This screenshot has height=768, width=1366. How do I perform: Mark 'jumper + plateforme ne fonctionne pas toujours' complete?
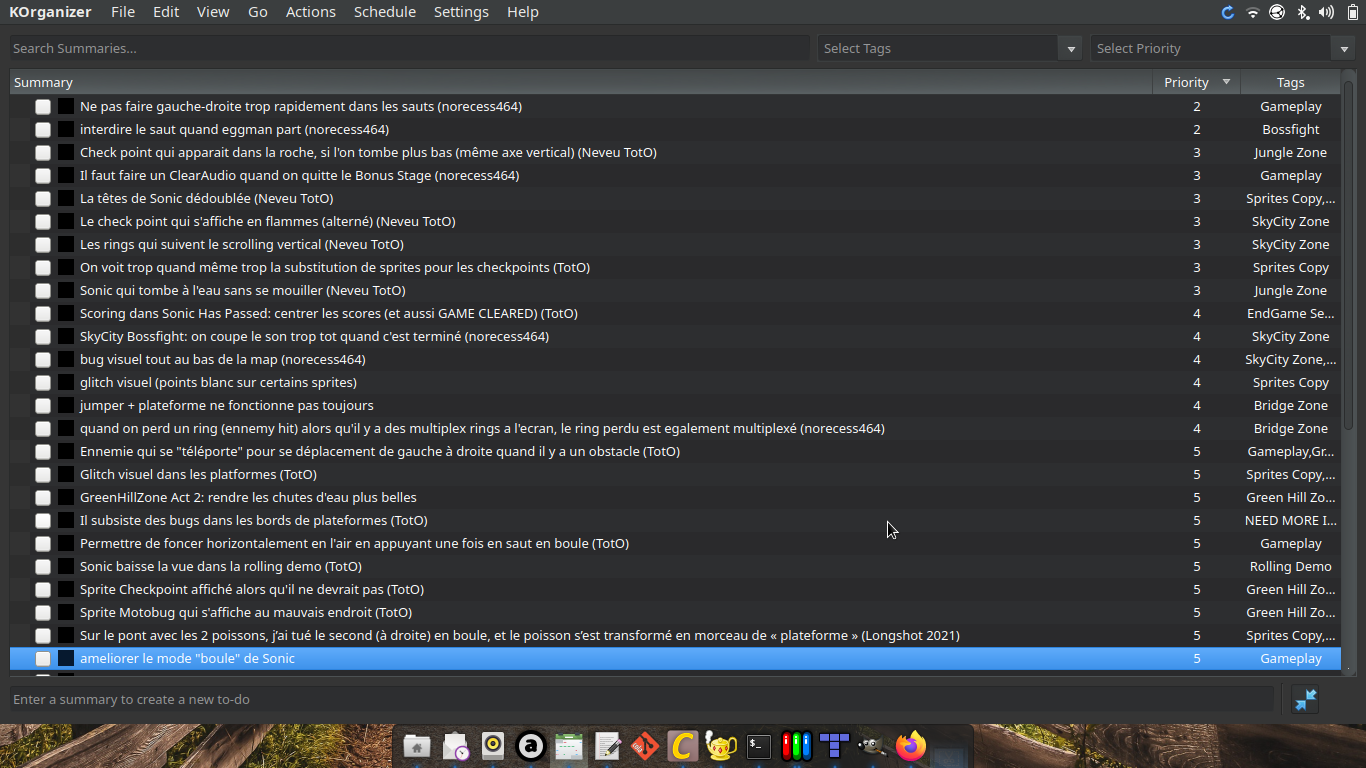pos(43,405)
